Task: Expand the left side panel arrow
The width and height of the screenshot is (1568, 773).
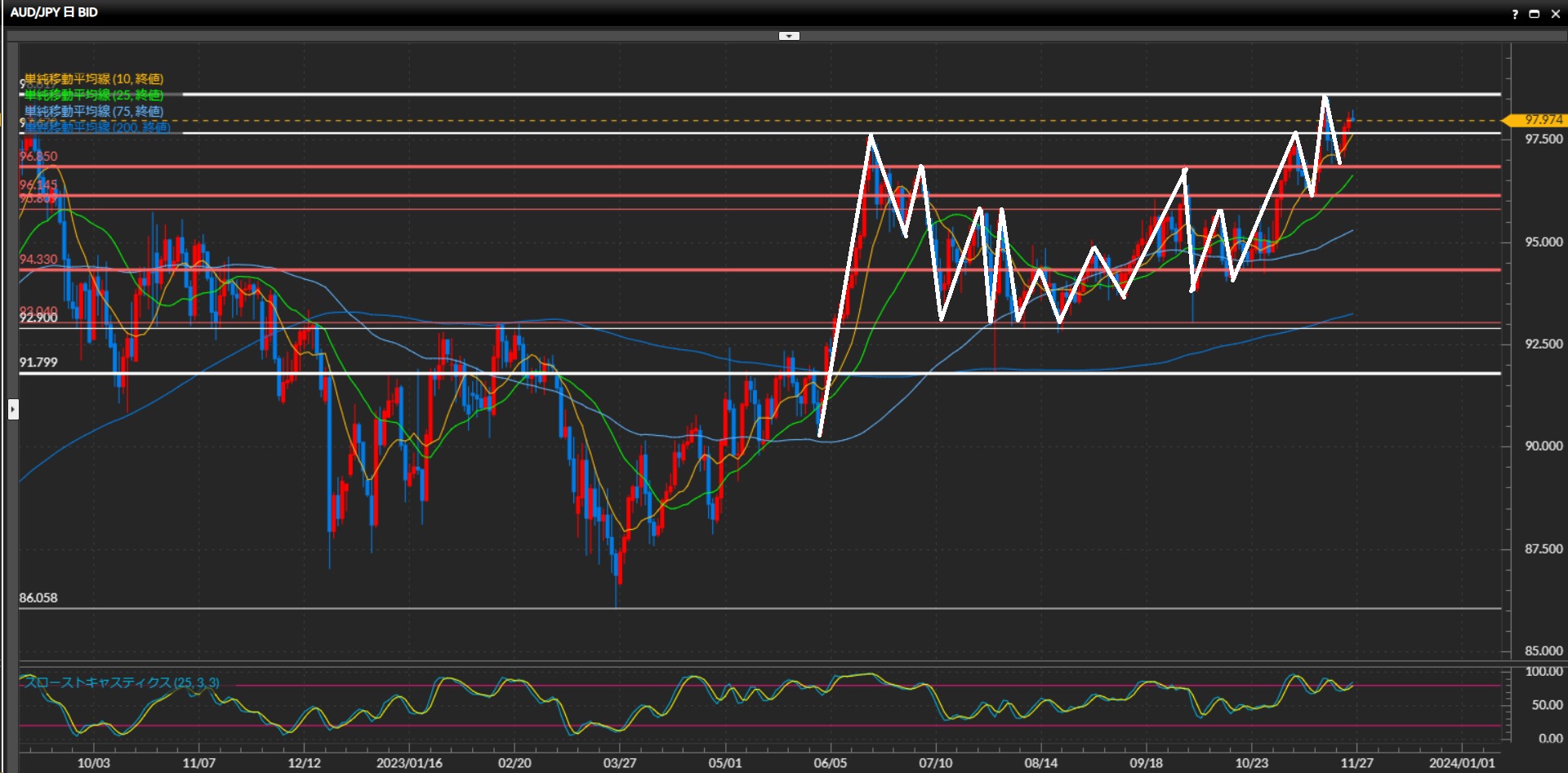Action: [x=13, y=409]
